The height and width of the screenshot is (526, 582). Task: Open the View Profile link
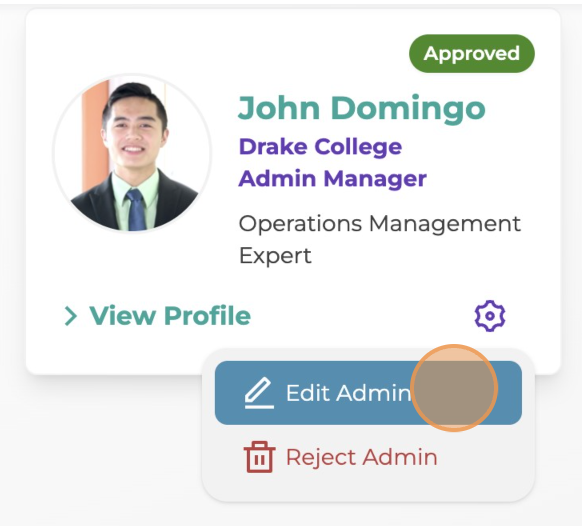tap(158, 316)
